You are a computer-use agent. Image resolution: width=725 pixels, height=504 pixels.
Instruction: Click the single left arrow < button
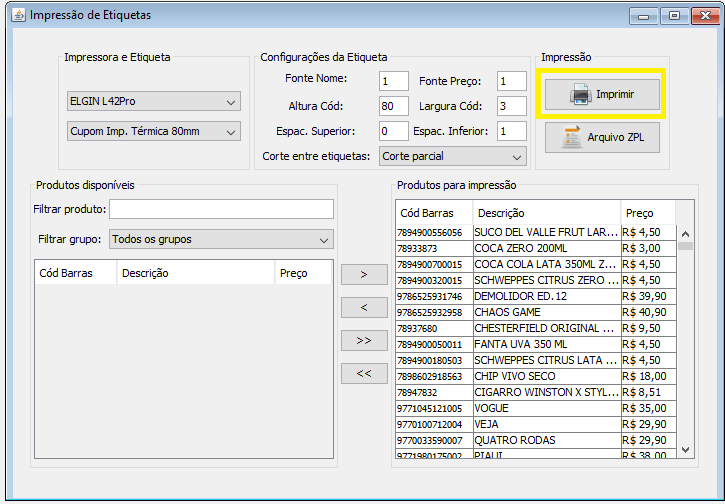pos(364,307)
